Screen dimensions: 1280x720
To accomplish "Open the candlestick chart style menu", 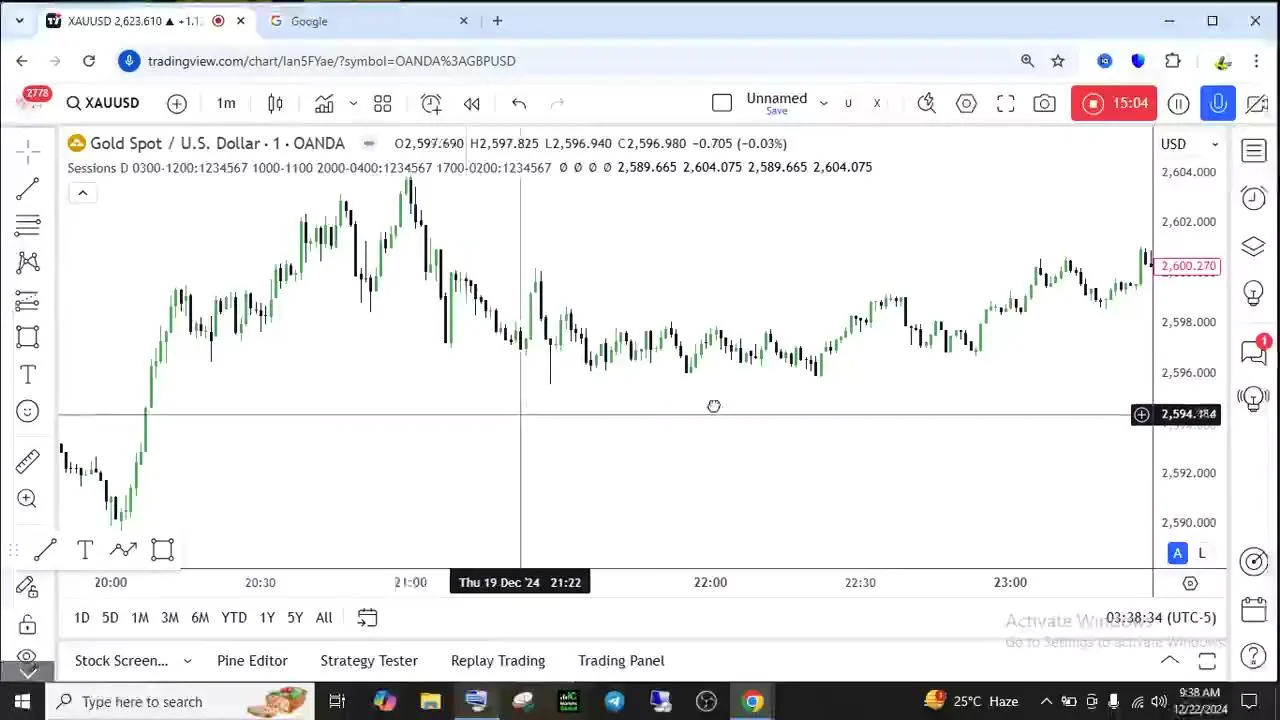I will point(275,103).
